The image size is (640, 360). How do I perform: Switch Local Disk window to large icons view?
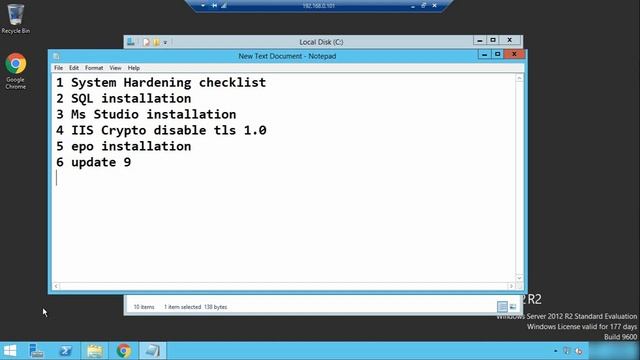[513, 307]
